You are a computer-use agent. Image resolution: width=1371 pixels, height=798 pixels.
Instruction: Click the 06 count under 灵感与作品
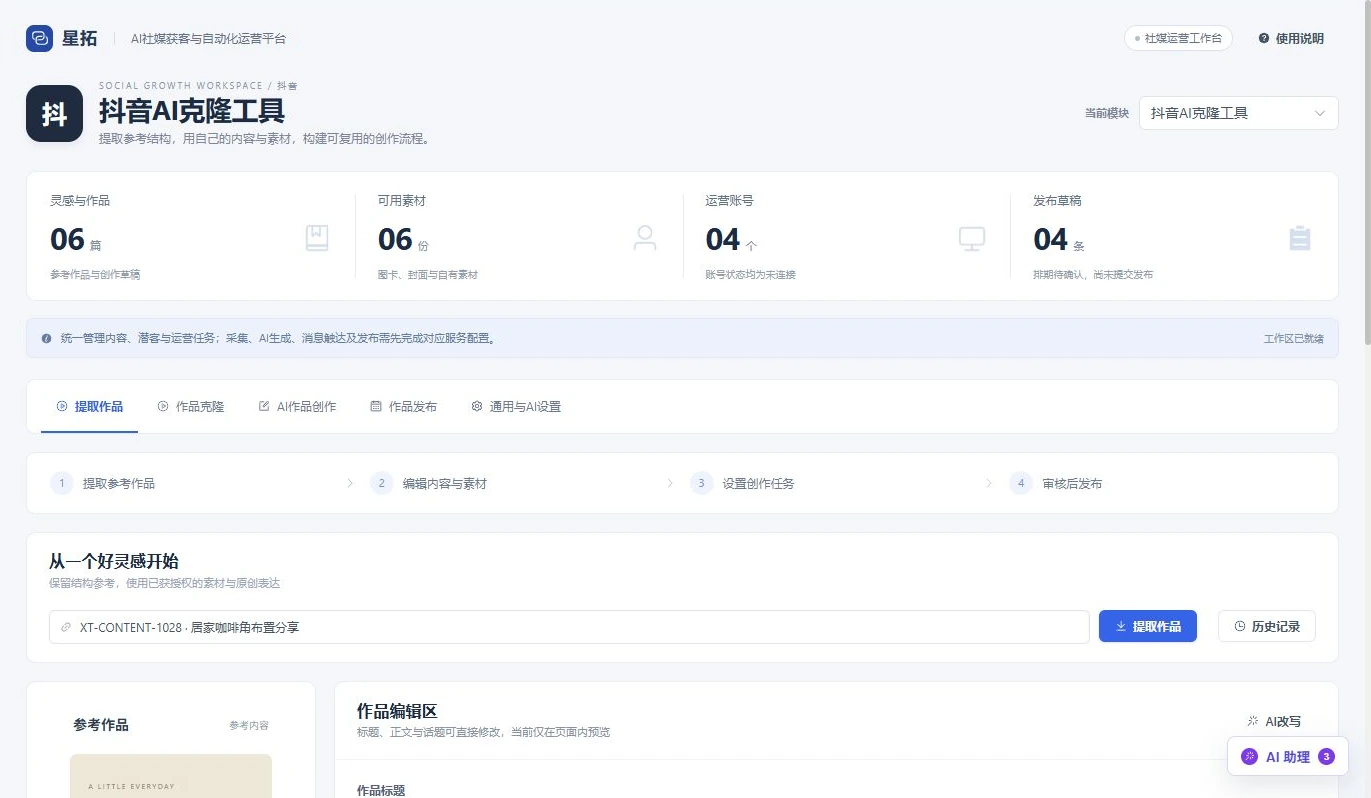67,240
